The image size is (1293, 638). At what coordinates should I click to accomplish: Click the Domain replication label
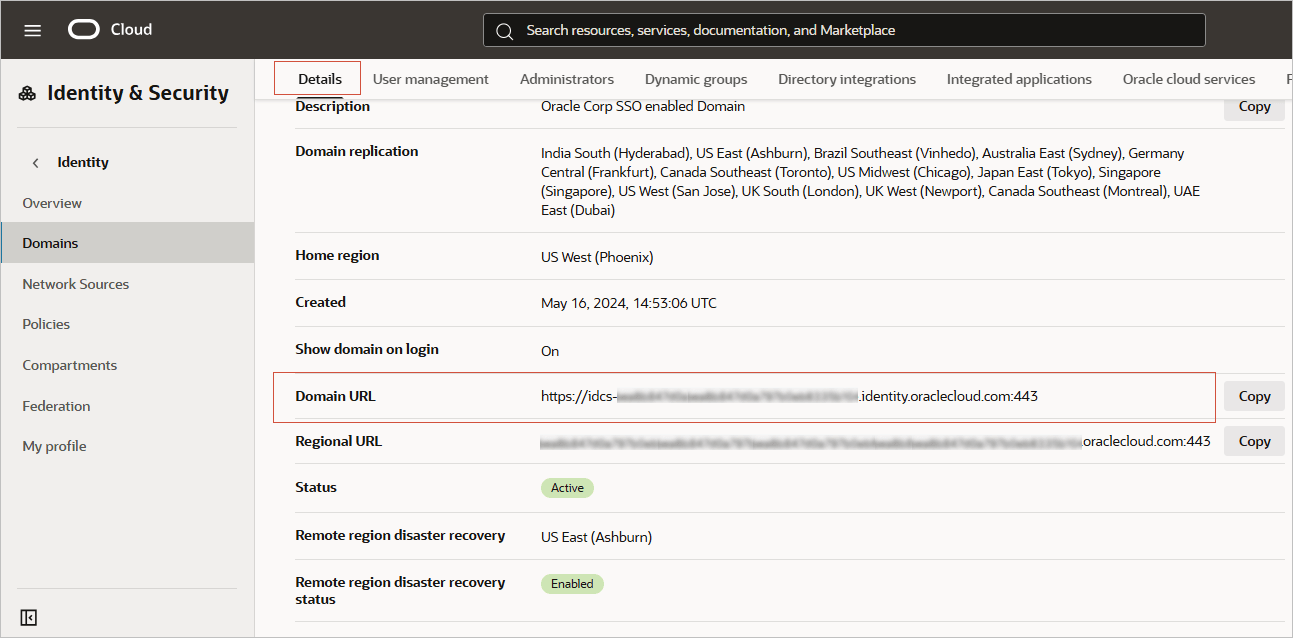[357, 151]
